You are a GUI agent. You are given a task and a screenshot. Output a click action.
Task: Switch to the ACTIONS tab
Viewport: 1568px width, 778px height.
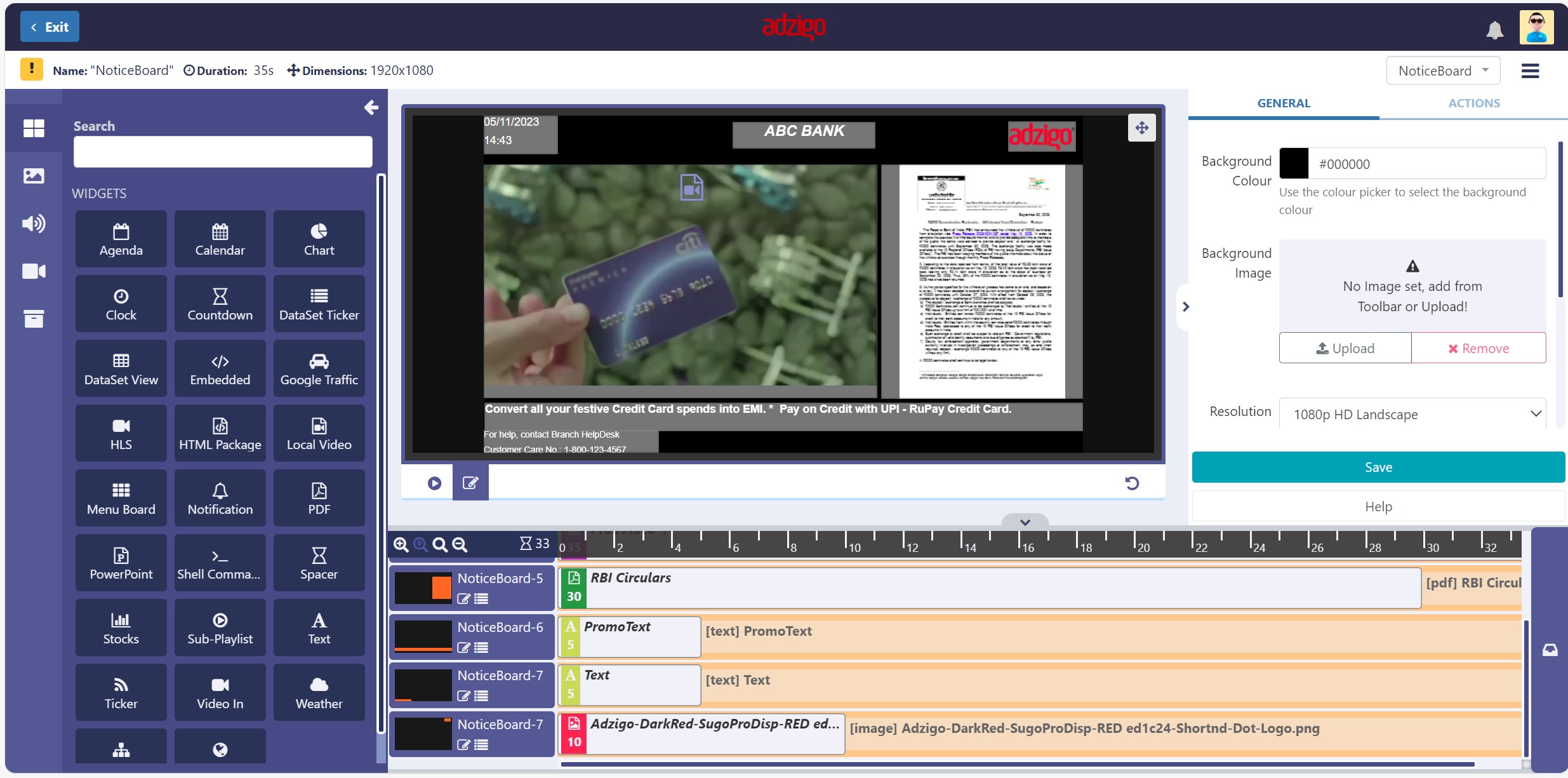[1474, 103]
